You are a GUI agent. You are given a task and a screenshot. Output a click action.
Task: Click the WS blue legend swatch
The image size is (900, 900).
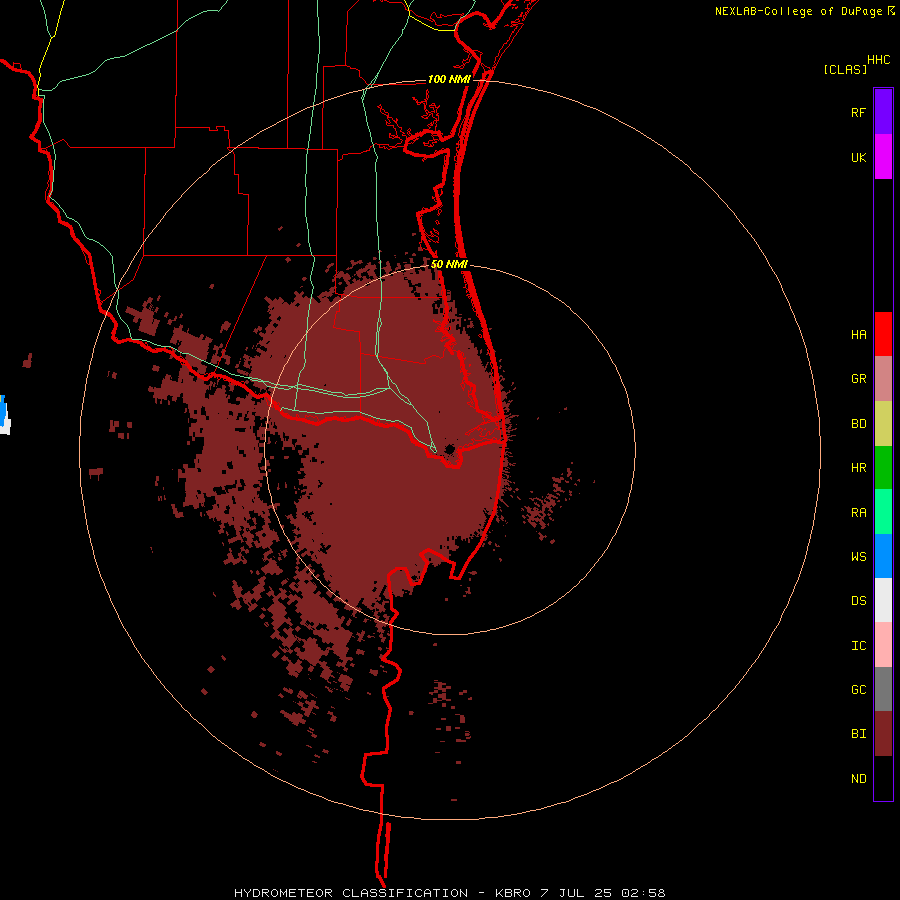click(x=883, y=556)
